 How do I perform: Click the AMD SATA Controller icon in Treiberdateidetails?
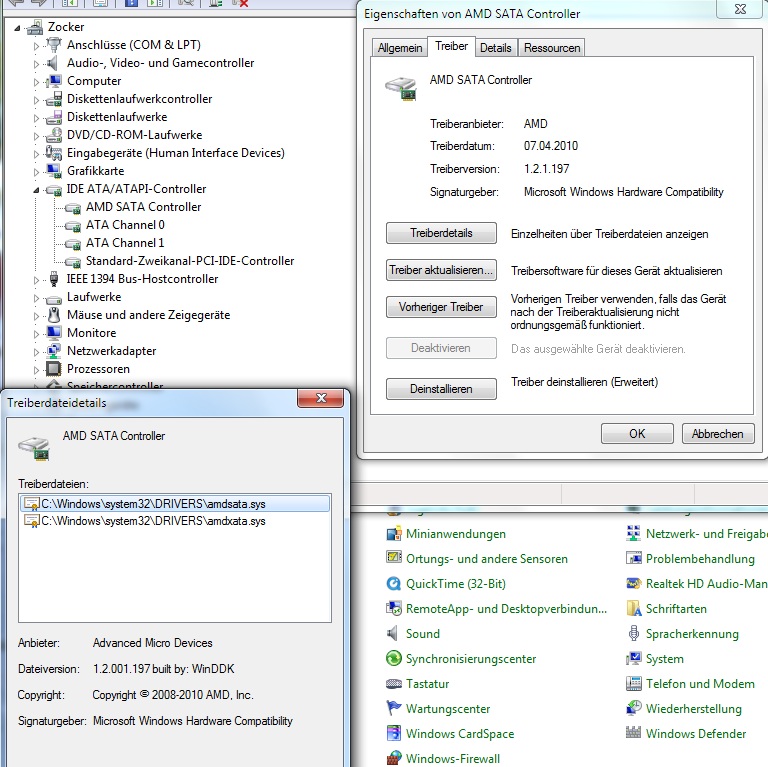[34, 448]
